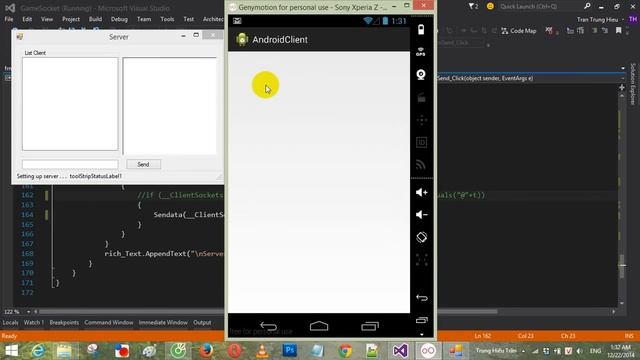
Task: Open File Explorer from the taskbar
Action: point(64,351)
